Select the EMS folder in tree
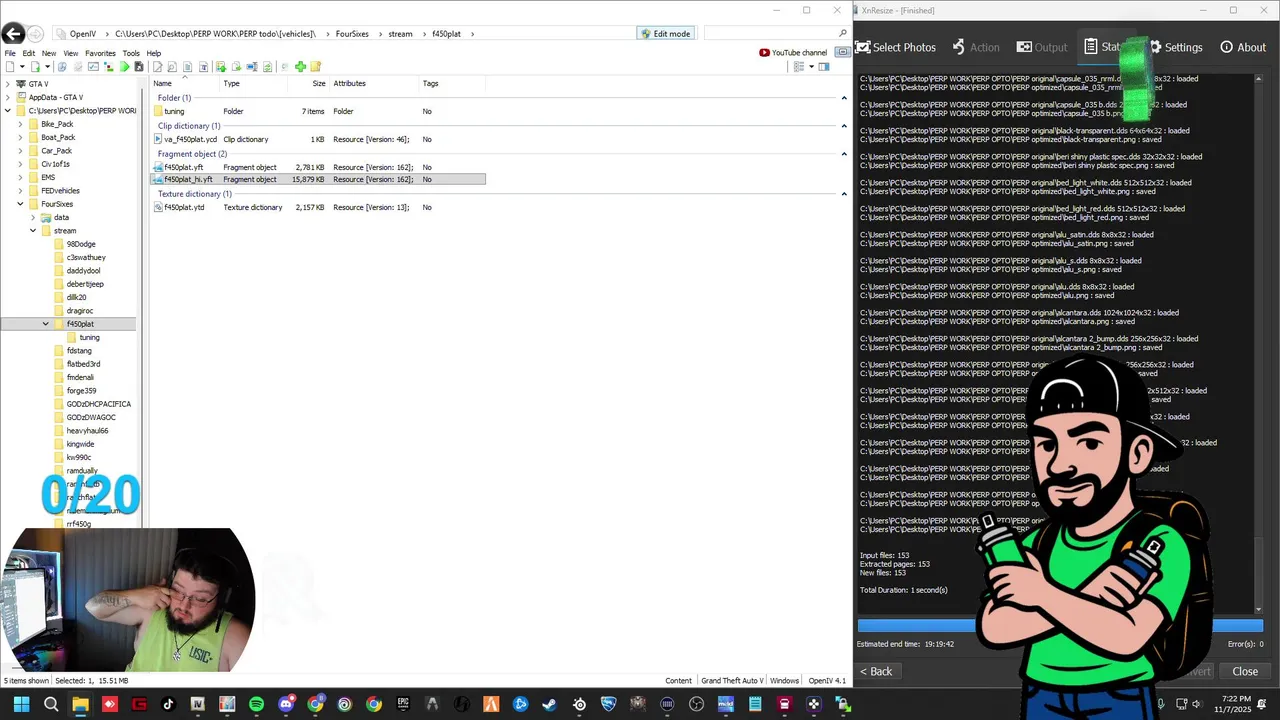 [x=47, y=177]
